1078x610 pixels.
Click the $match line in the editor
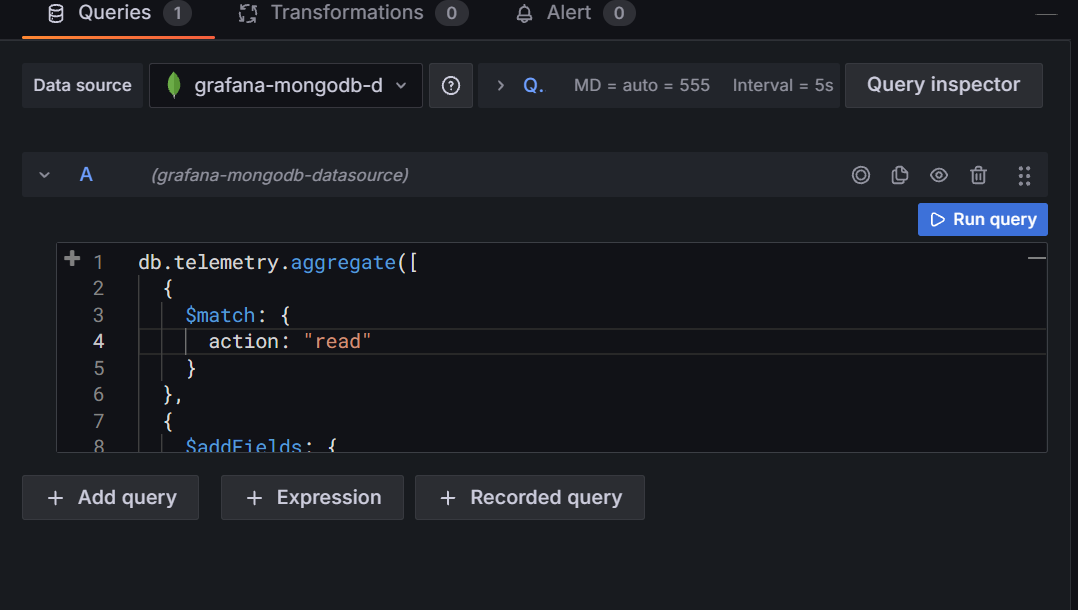click(238, 316)
